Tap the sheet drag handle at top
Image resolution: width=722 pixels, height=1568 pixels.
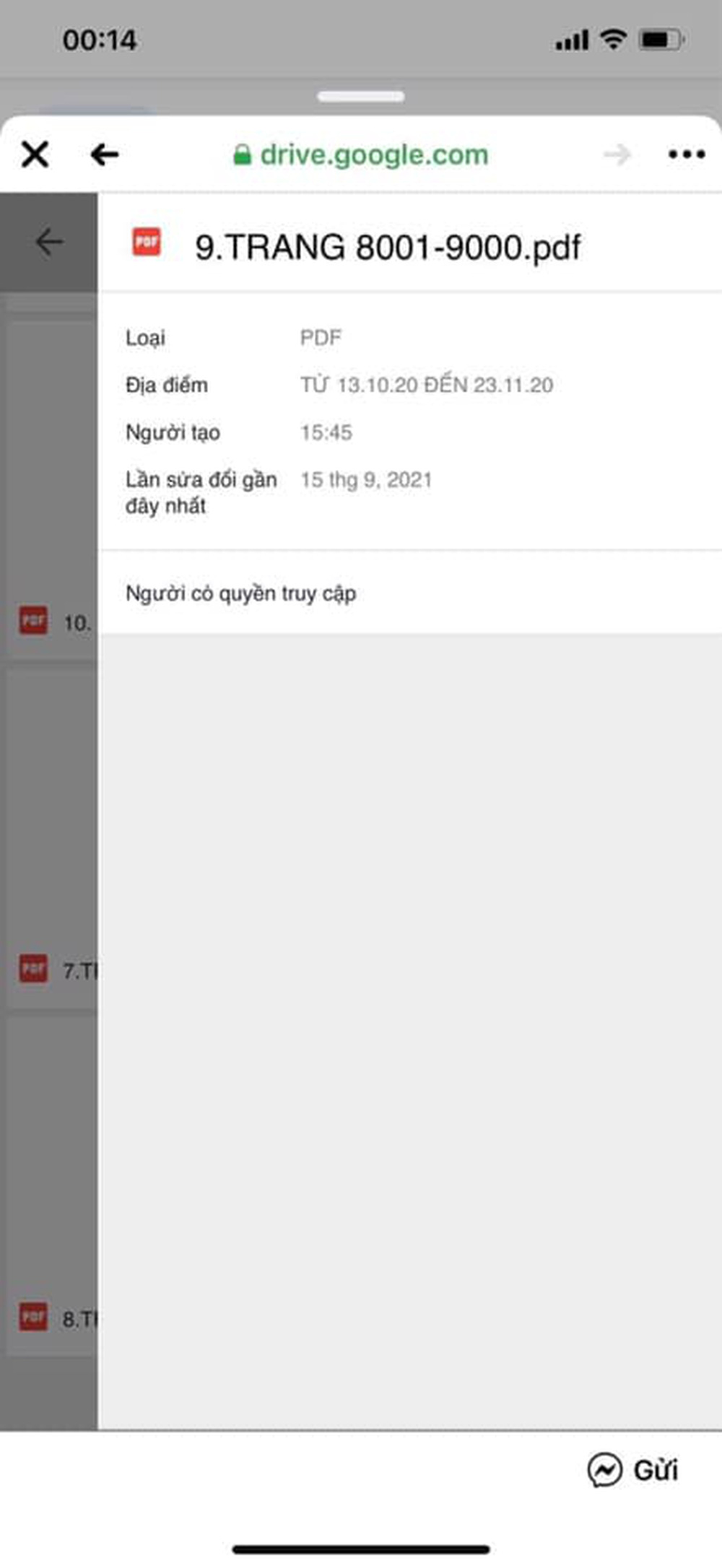coord(361,97)
